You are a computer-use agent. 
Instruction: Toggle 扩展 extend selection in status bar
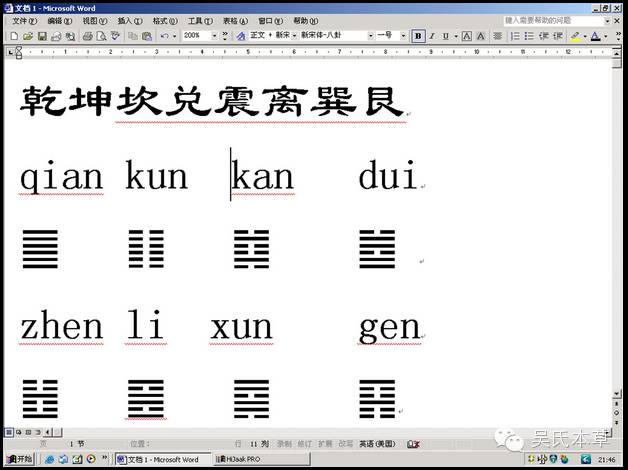pos(325,444)
